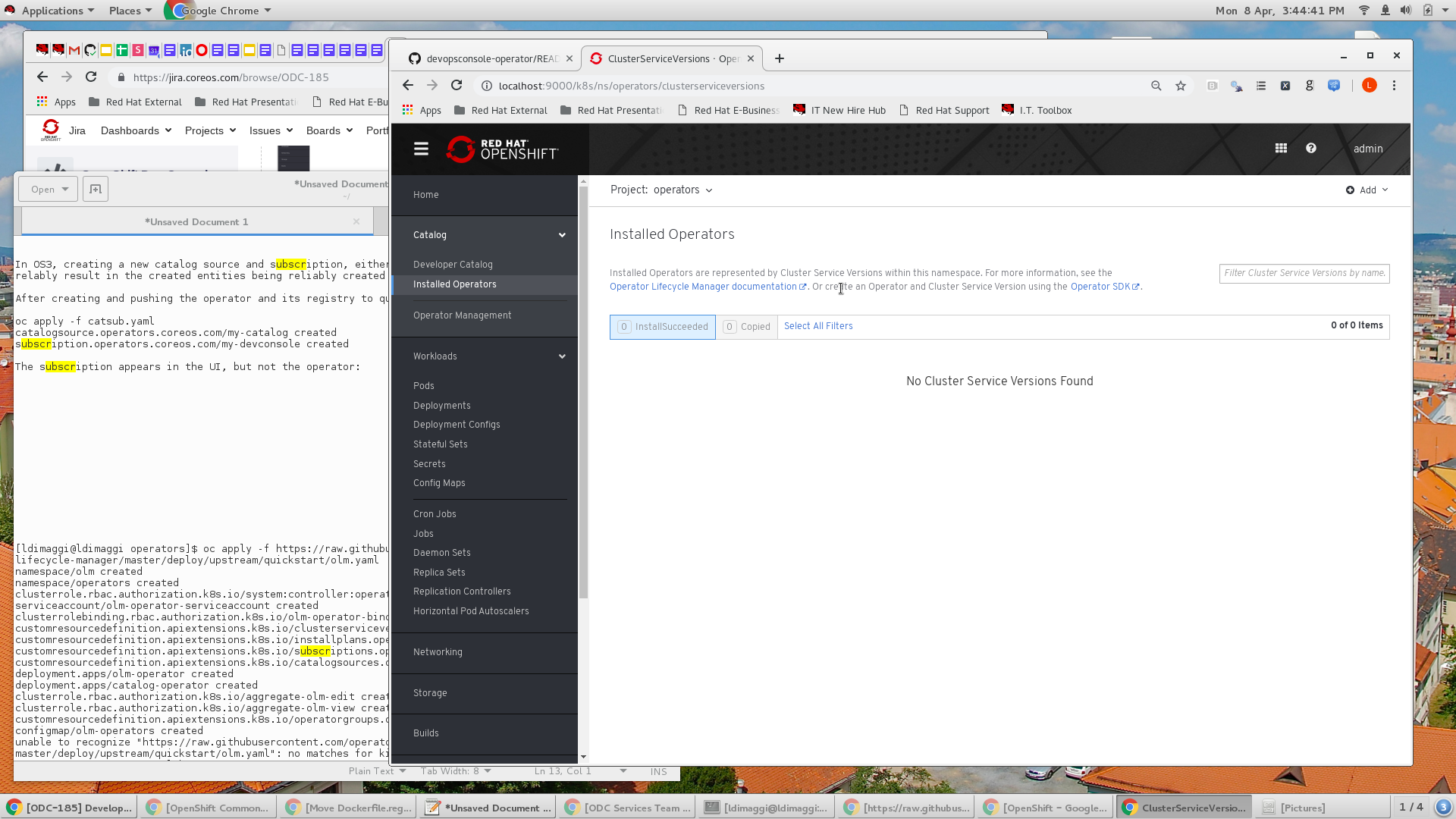Click Select All Filters
The image size is (1456, 819).
click(x=818, y=326)
